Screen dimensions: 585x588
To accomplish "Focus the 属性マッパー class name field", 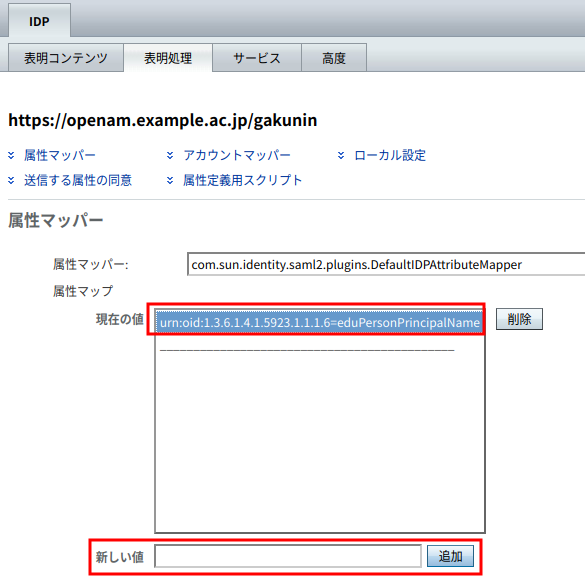I will 386,264.
